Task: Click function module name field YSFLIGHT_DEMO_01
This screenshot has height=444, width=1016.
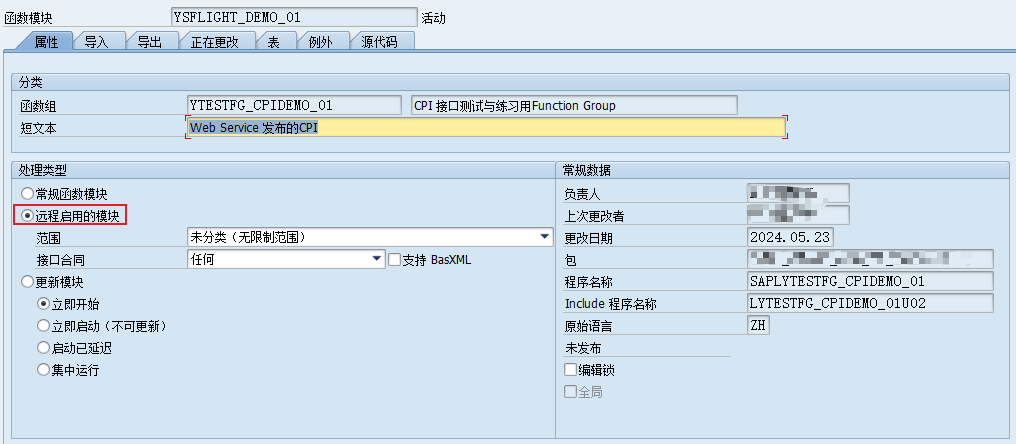Action: (294, 17)
